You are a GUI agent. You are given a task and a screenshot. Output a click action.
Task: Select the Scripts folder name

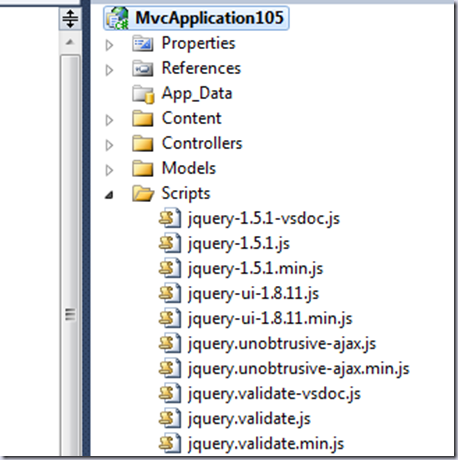[186, 194]
